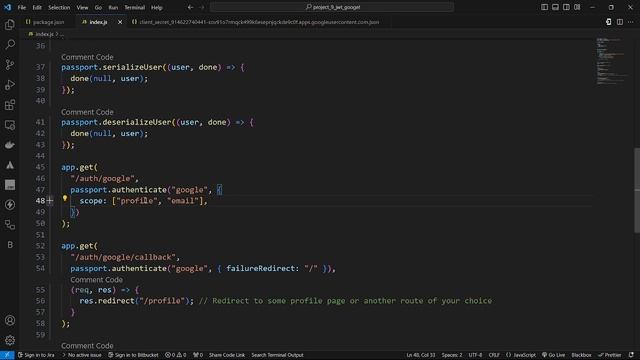Toggle the primary side bar layout icon
The height and width of the screenshot is (360, 640).
coord(544,7)
